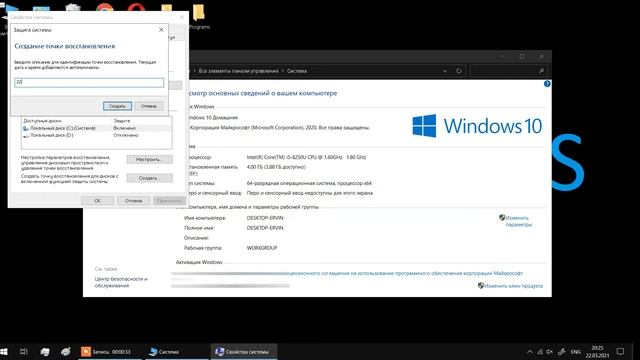Open the clock showing 20:25
Viewport: 640px width, 360px height.
click(598, 351)
